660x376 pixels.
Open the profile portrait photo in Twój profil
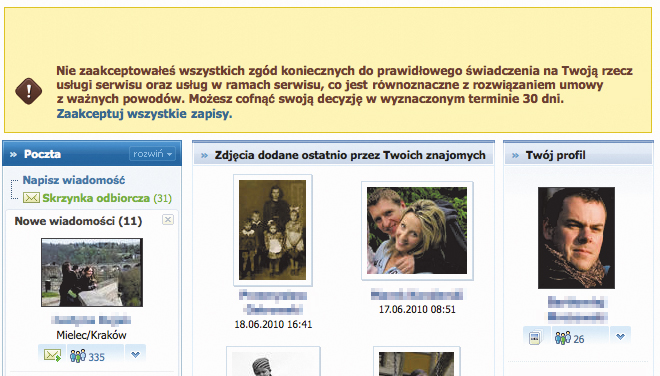[576, 238]
